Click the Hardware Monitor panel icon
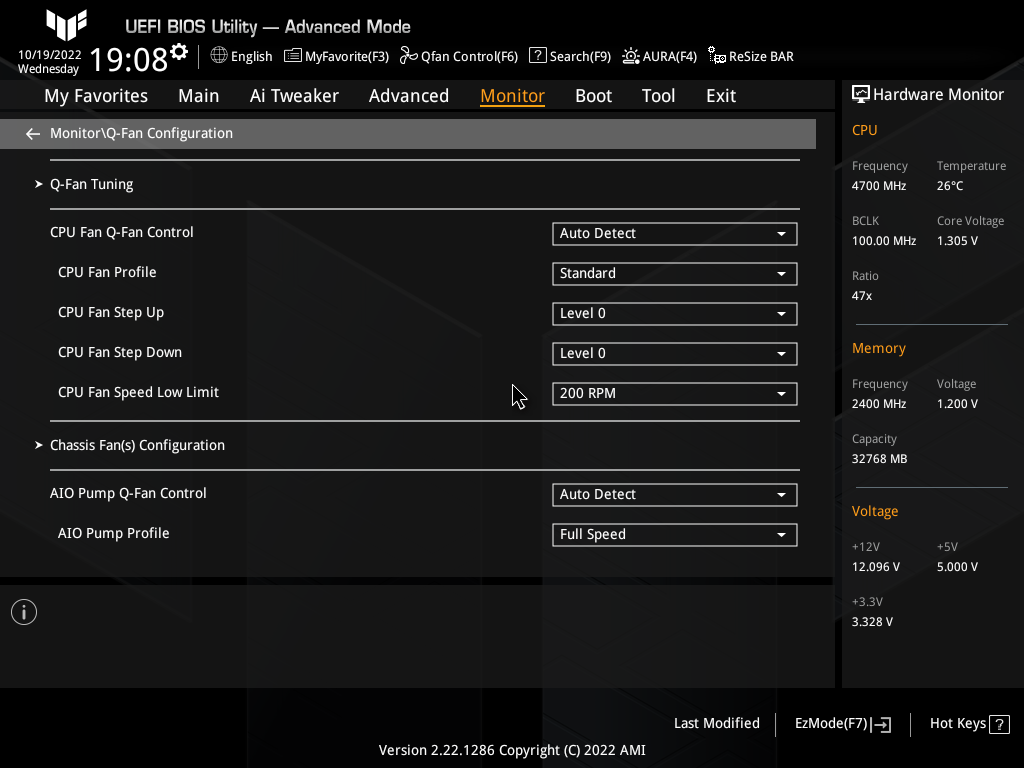1024x768 pixels. coord(861,93)
